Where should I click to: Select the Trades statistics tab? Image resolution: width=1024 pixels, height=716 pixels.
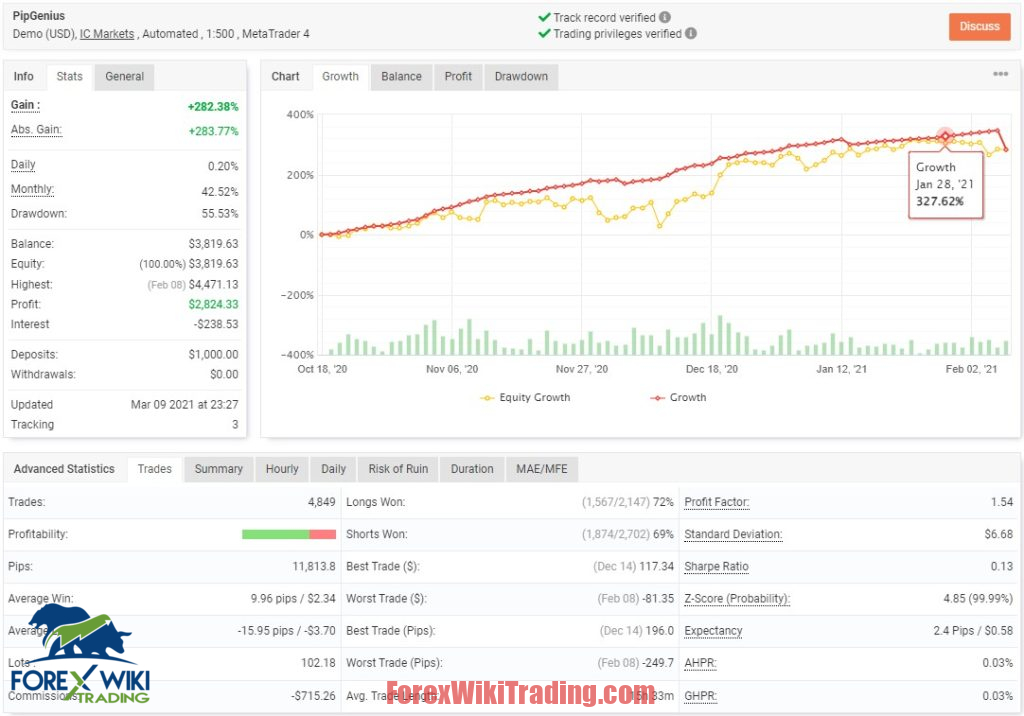point(155,469)
